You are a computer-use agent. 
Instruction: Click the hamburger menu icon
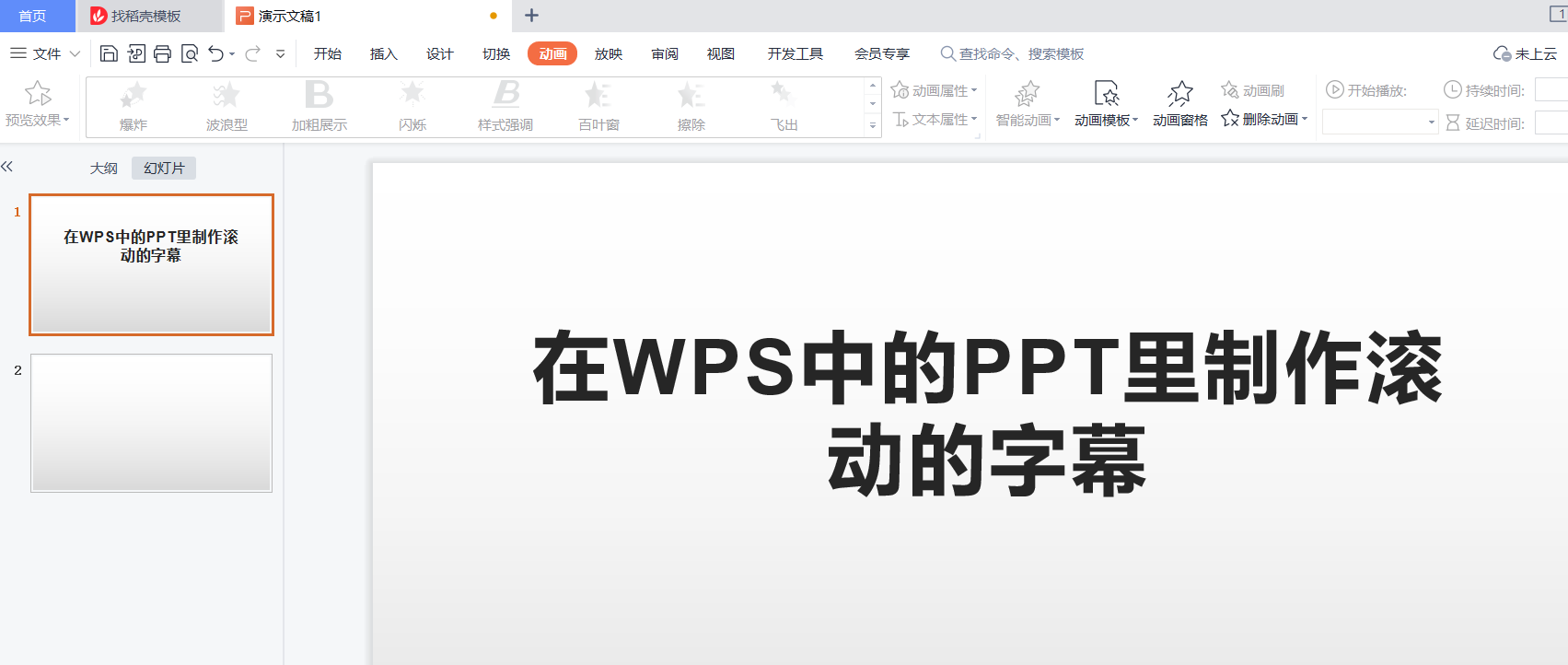tap(17, 53)
